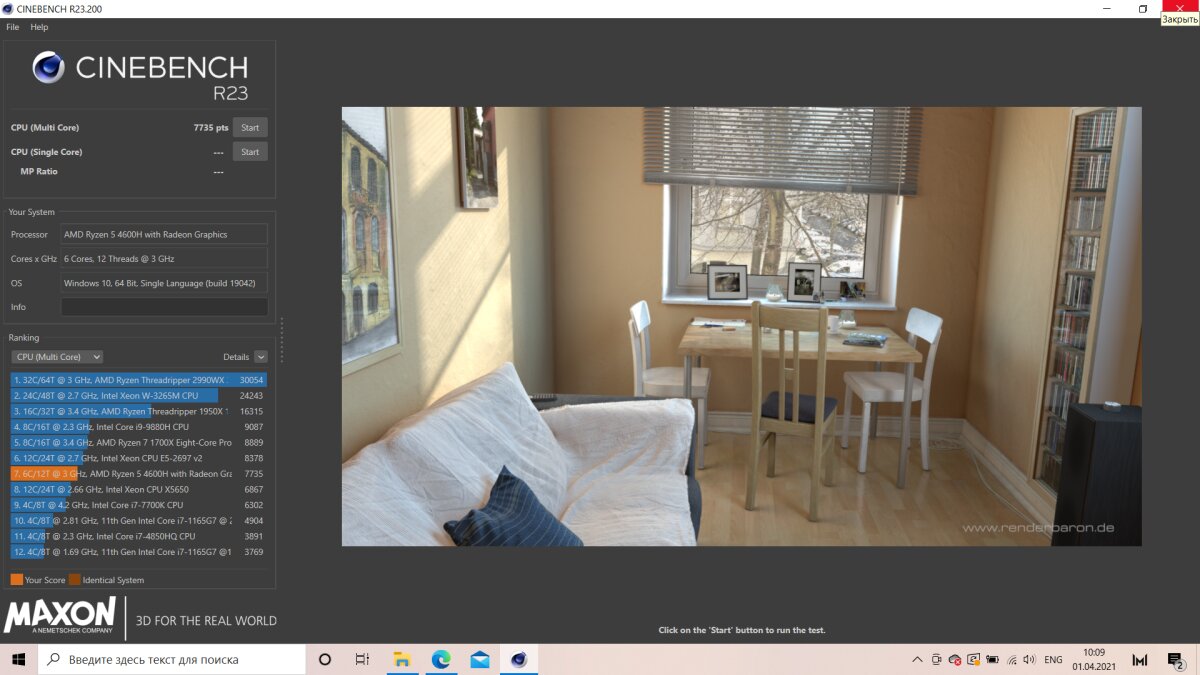Screen dimensions: 1200x675
Task: Open the CPU (Multi Core) ranking dropdown
Action: (57, 357)
